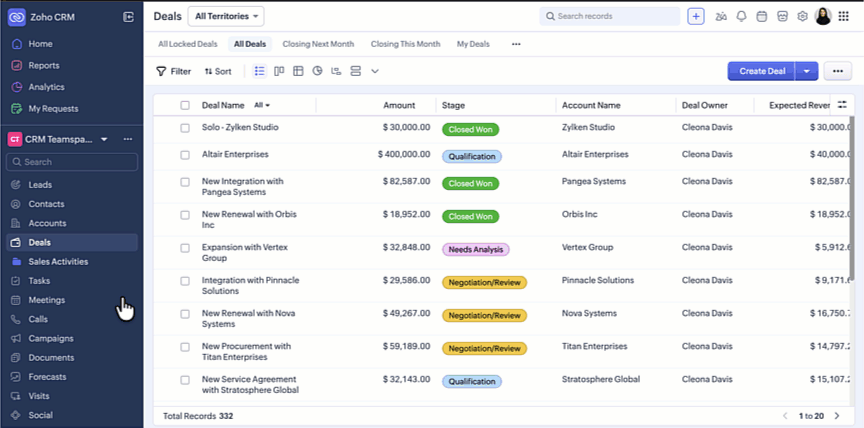Focus the Search records field
This screenshot has width=864, height=428.
[610, 17]
